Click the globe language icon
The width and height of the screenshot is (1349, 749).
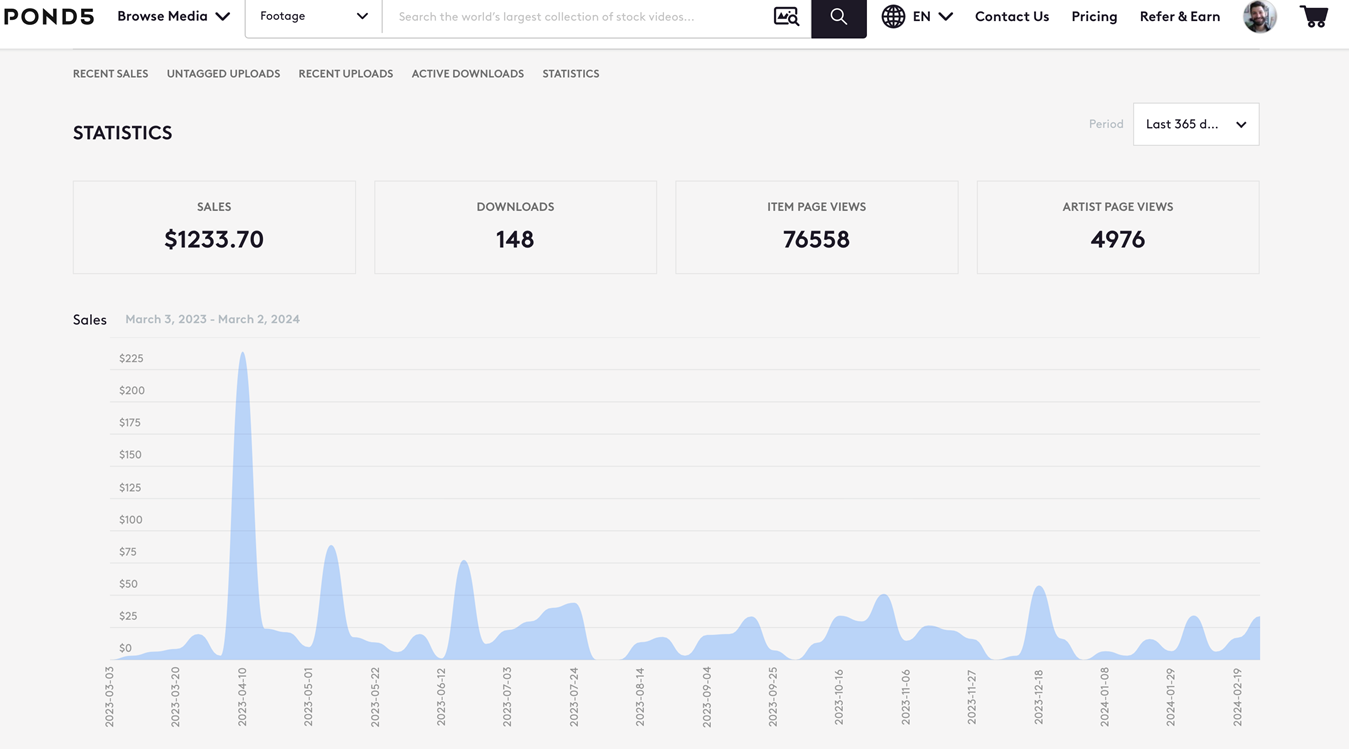click(893, 17)
